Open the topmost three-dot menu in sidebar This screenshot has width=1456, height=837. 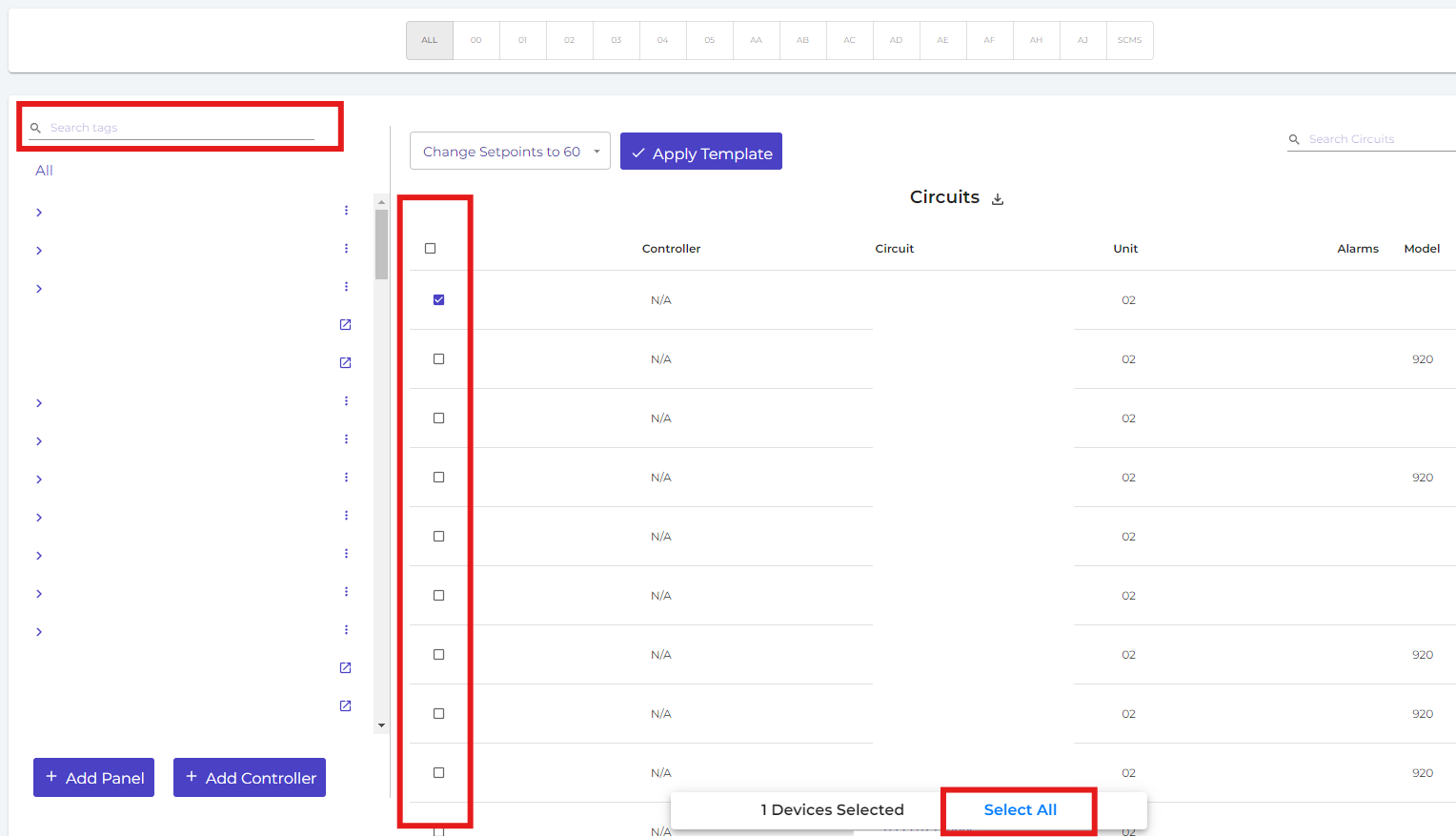click(346, 211)
